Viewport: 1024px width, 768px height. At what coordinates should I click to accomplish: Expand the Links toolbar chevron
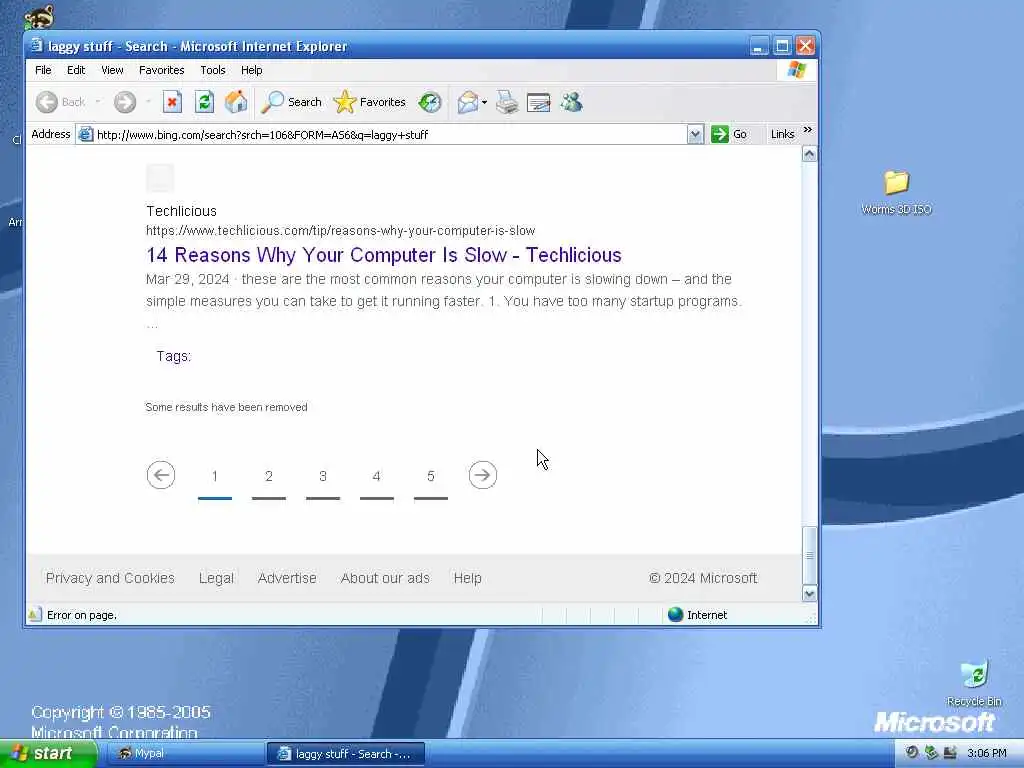click(808, 130)
